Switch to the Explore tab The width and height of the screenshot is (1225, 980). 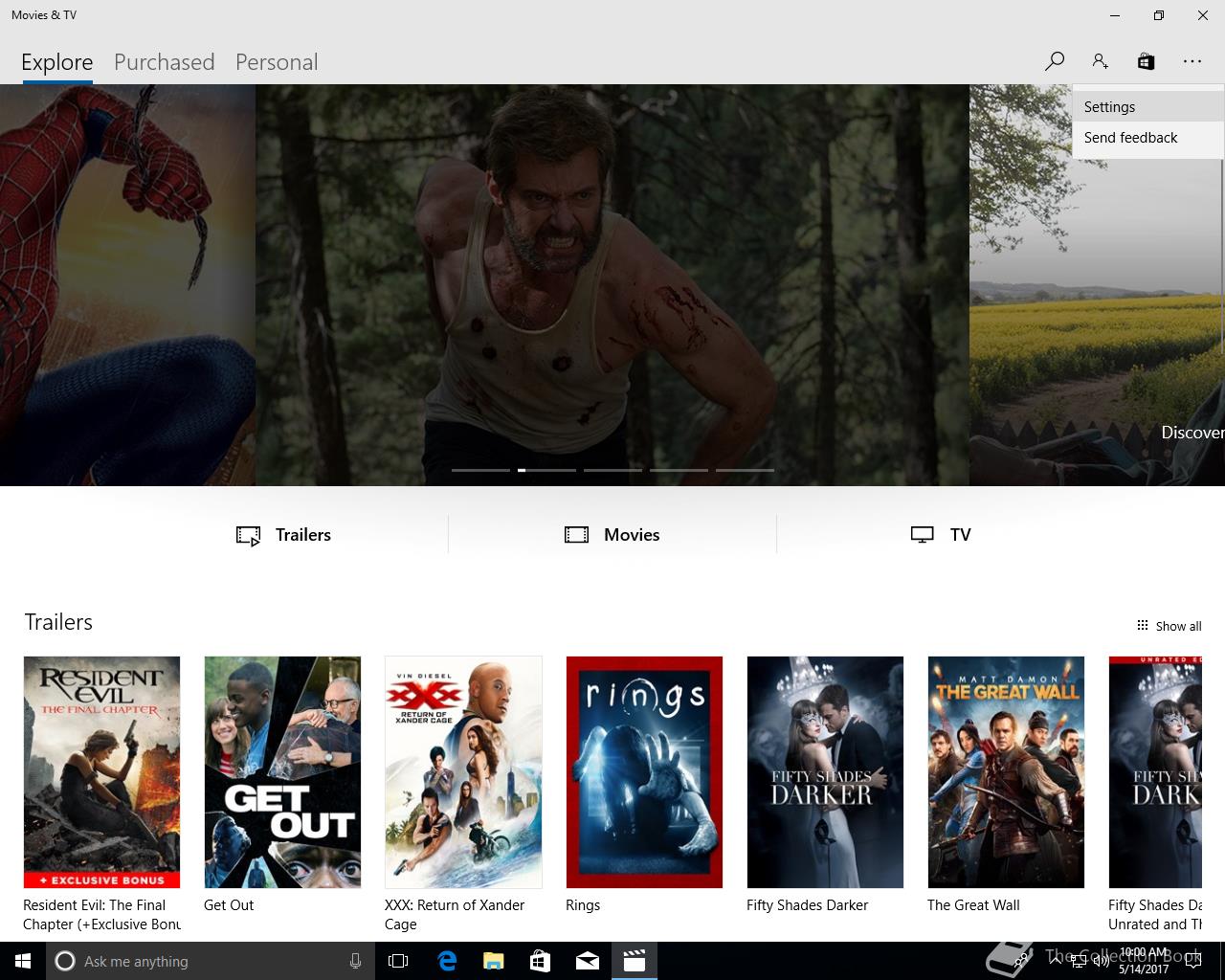(x=57, y=62)
